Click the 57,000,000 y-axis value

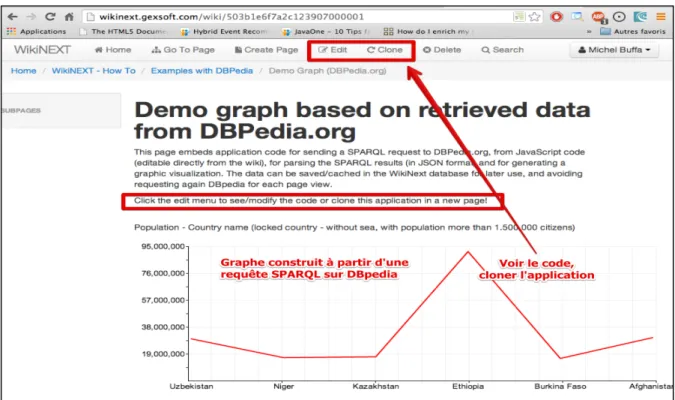[163, 300]
